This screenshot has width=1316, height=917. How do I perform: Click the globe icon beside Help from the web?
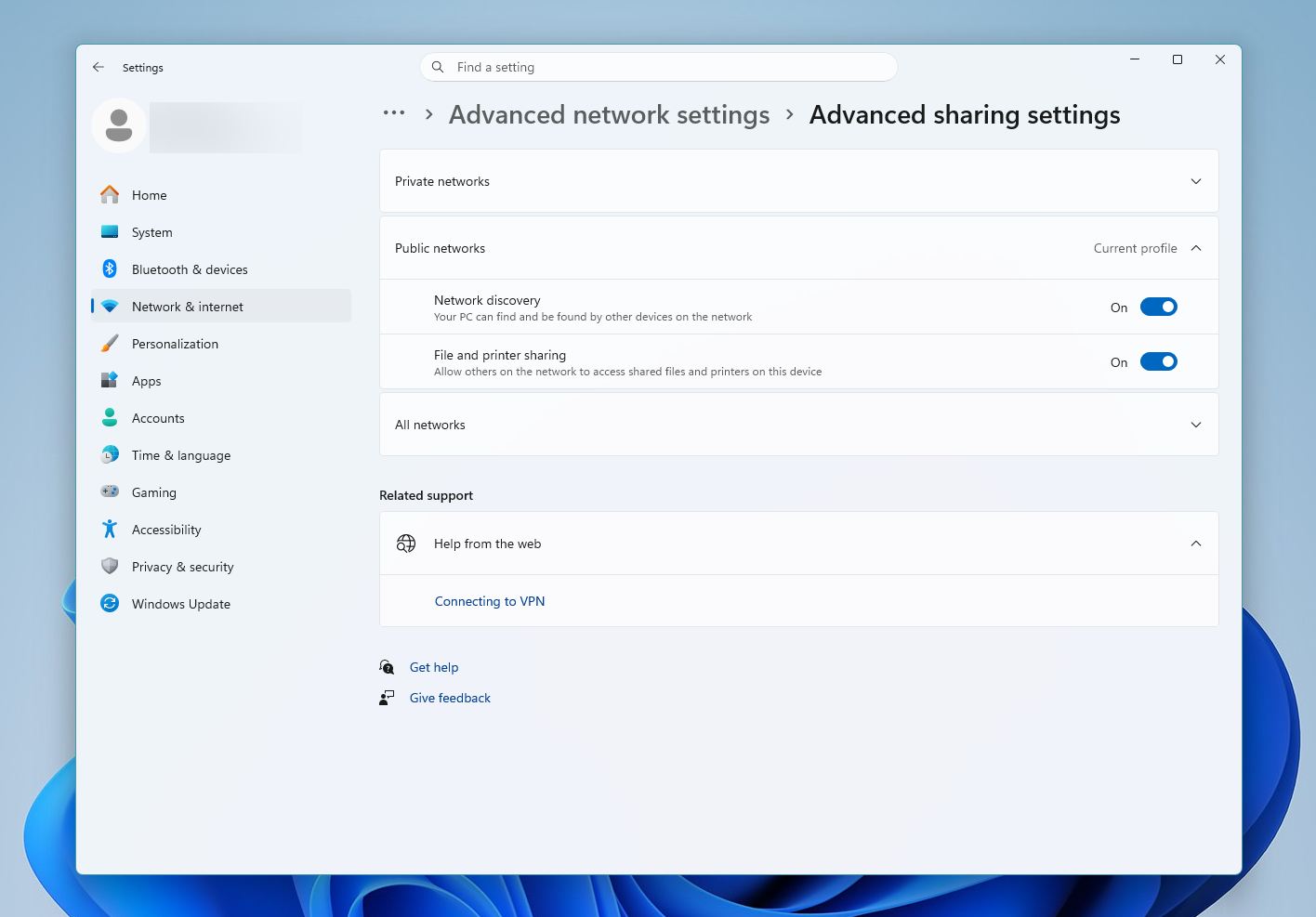click(406, 544)
